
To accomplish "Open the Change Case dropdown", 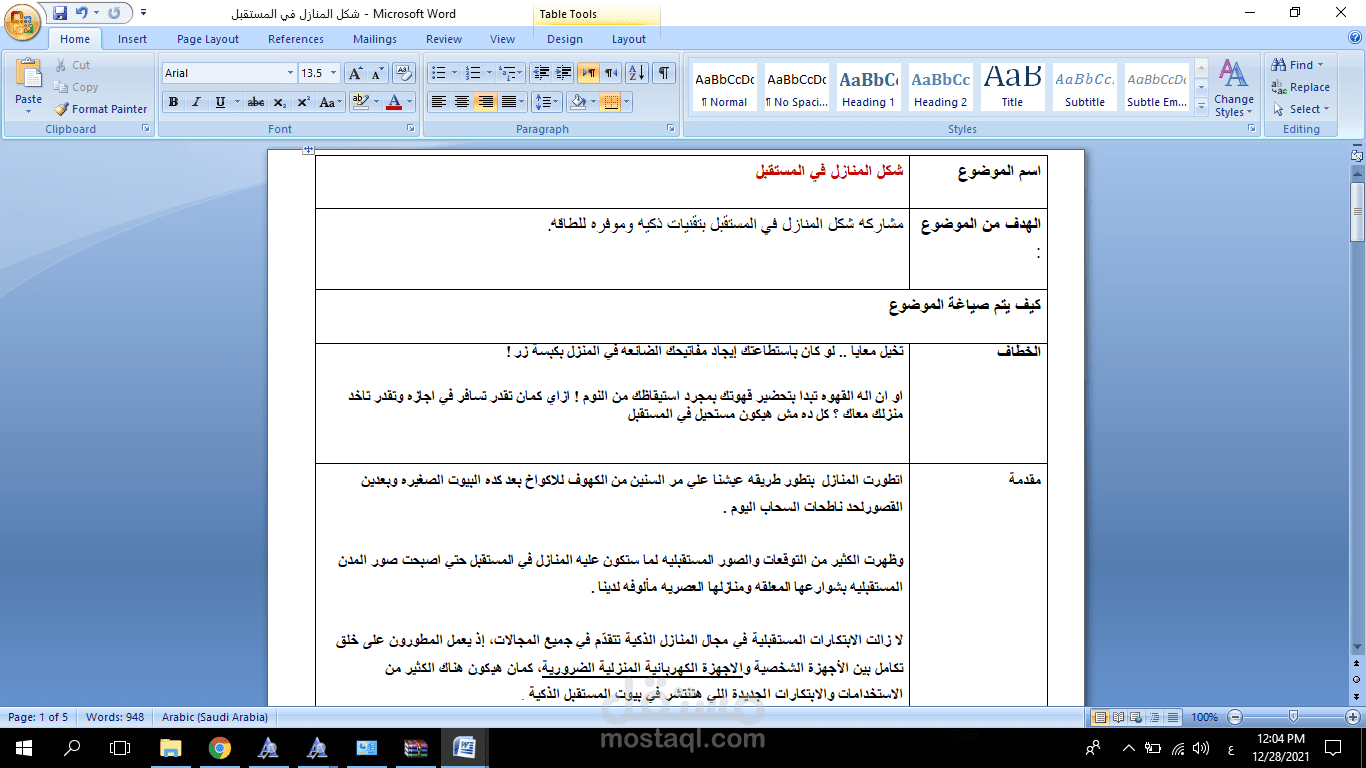I will [330, 102].
